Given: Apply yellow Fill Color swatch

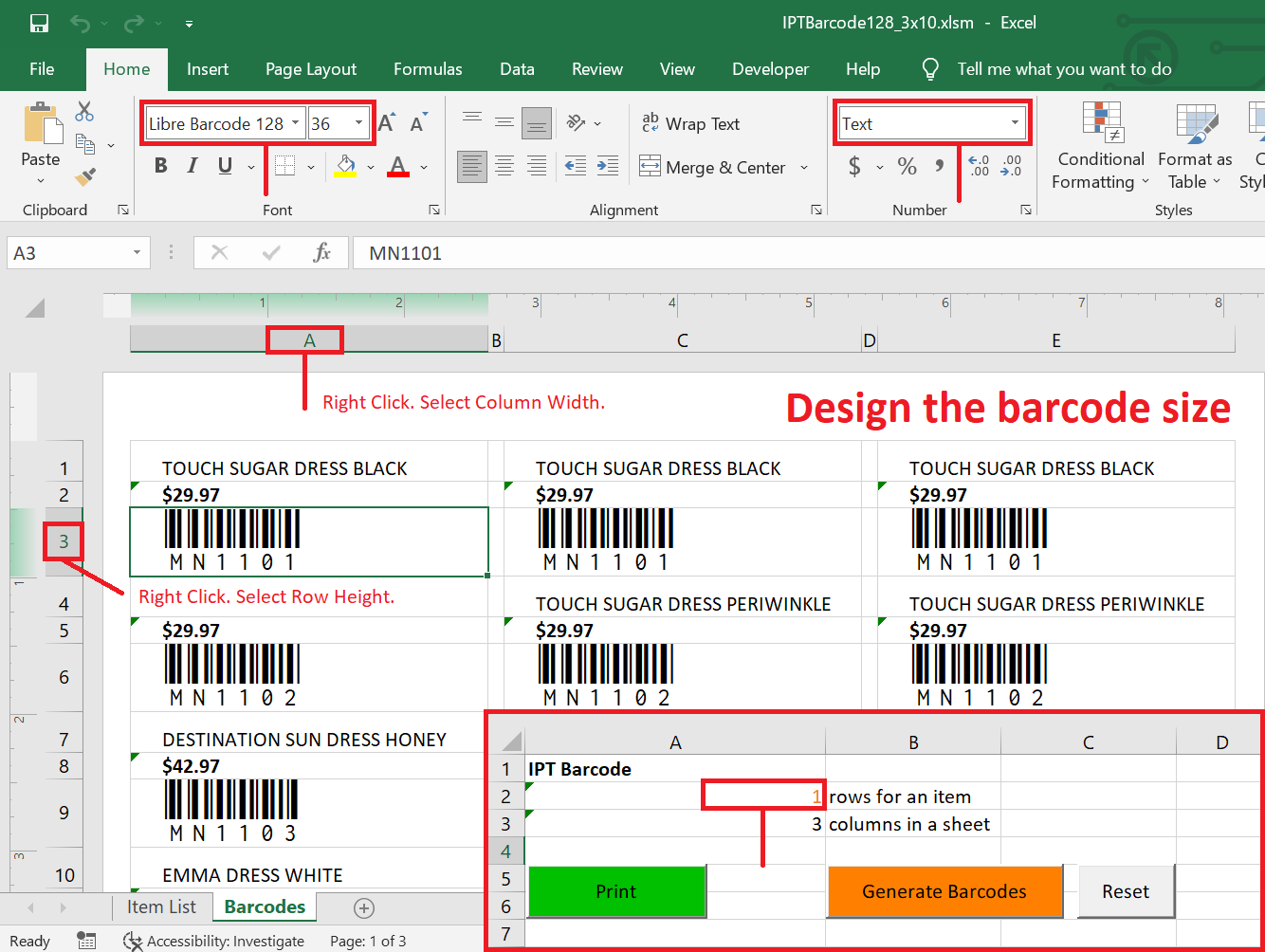Looking at the screenshot, I should 345,166.
